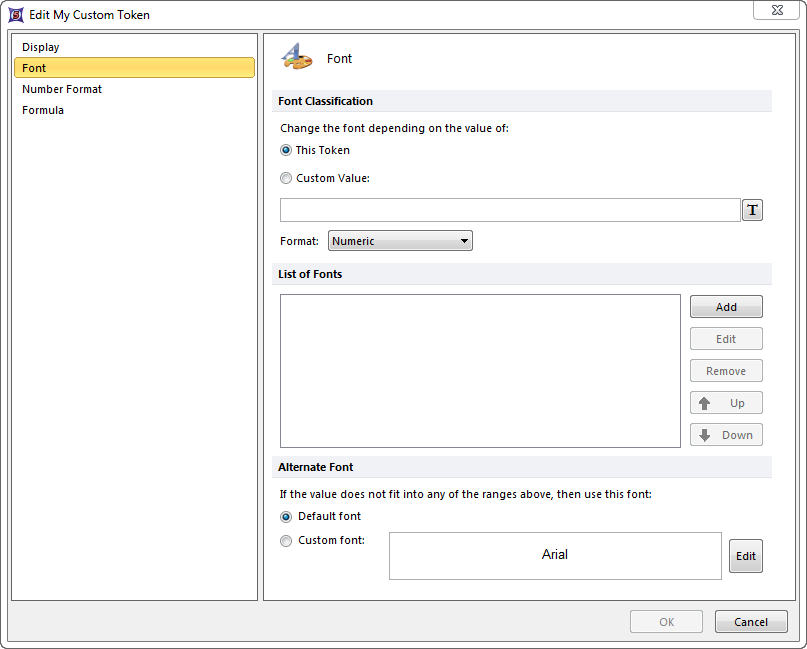The image size is (807, 649).
Task: Enable the Custom font radio option
Action: tap(287, 541)
